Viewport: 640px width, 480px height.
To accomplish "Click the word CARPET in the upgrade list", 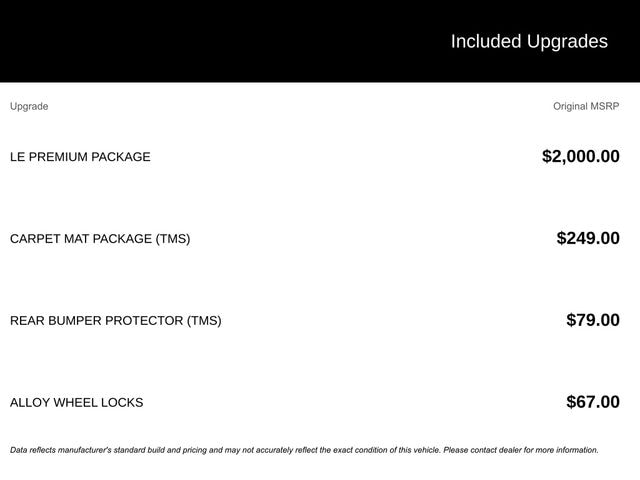I will pyautogui.click(x=34, y=239).
